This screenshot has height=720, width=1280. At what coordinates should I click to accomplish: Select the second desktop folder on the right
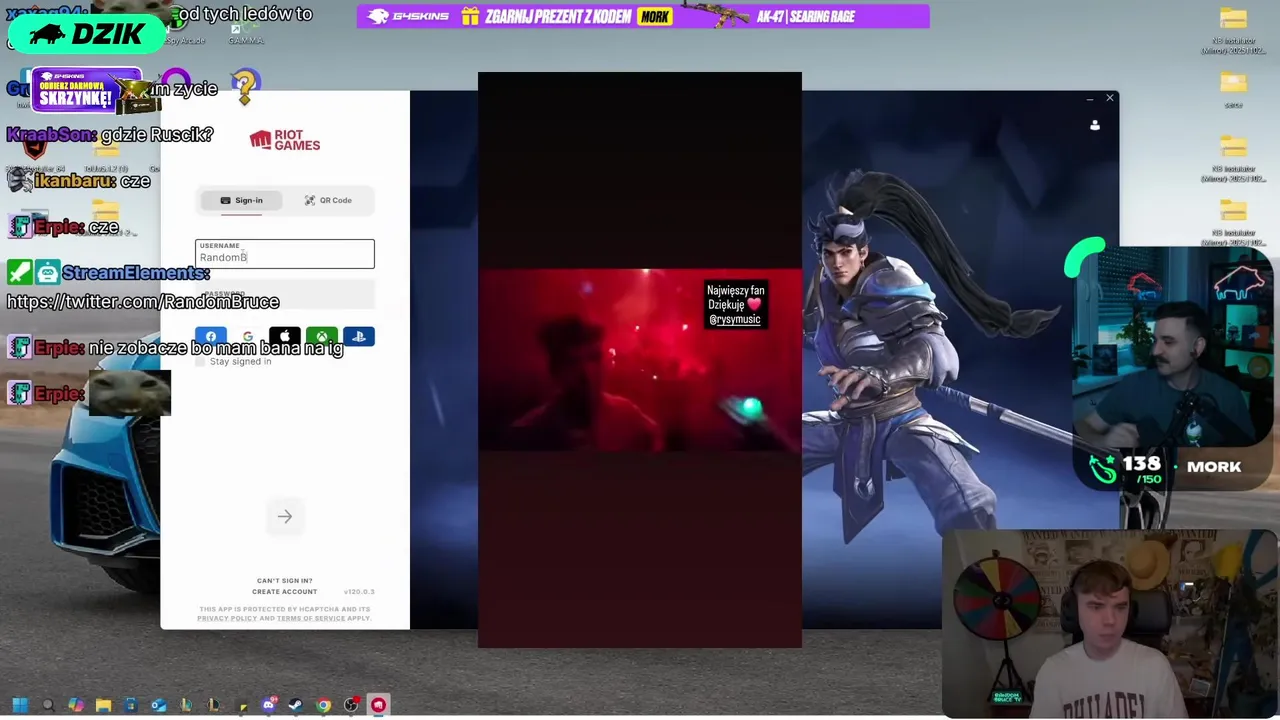[x=1233, y=82]
